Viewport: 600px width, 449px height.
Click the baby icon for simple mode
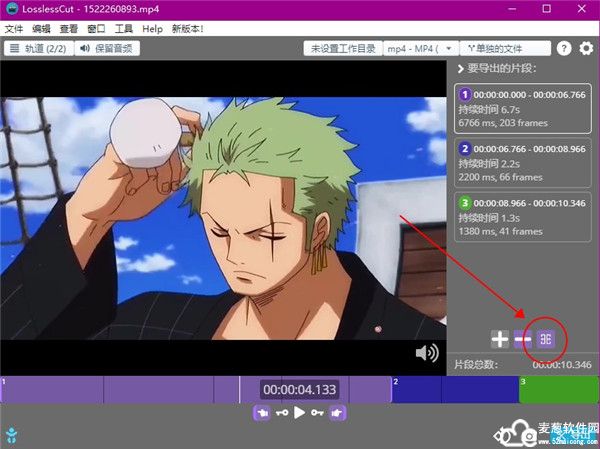click(x=11, y=435)
